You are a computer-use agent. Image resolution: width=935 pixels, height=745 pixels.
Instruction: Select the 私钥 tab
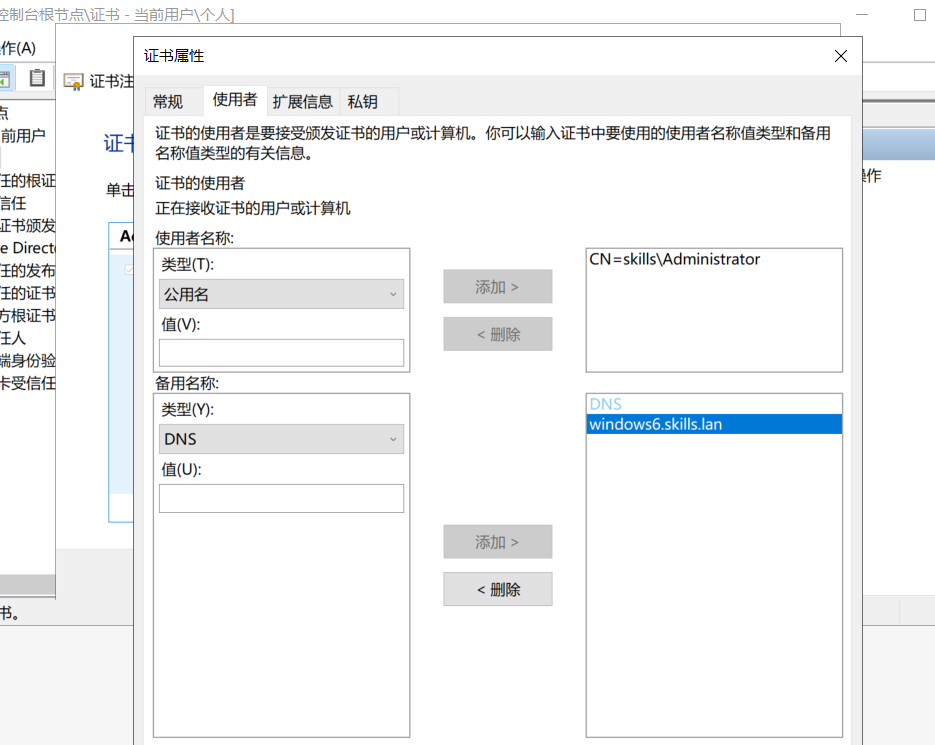pos(362,101)
